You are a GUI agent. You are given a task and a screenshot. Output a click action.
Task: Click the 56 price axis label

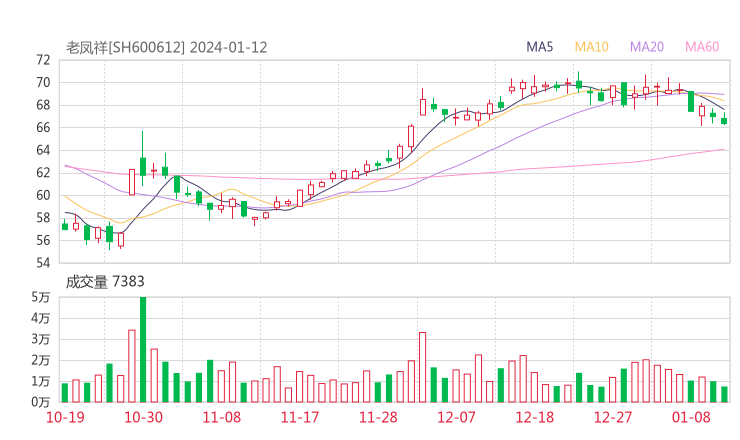pyautogui.click(x=43, y=240)
